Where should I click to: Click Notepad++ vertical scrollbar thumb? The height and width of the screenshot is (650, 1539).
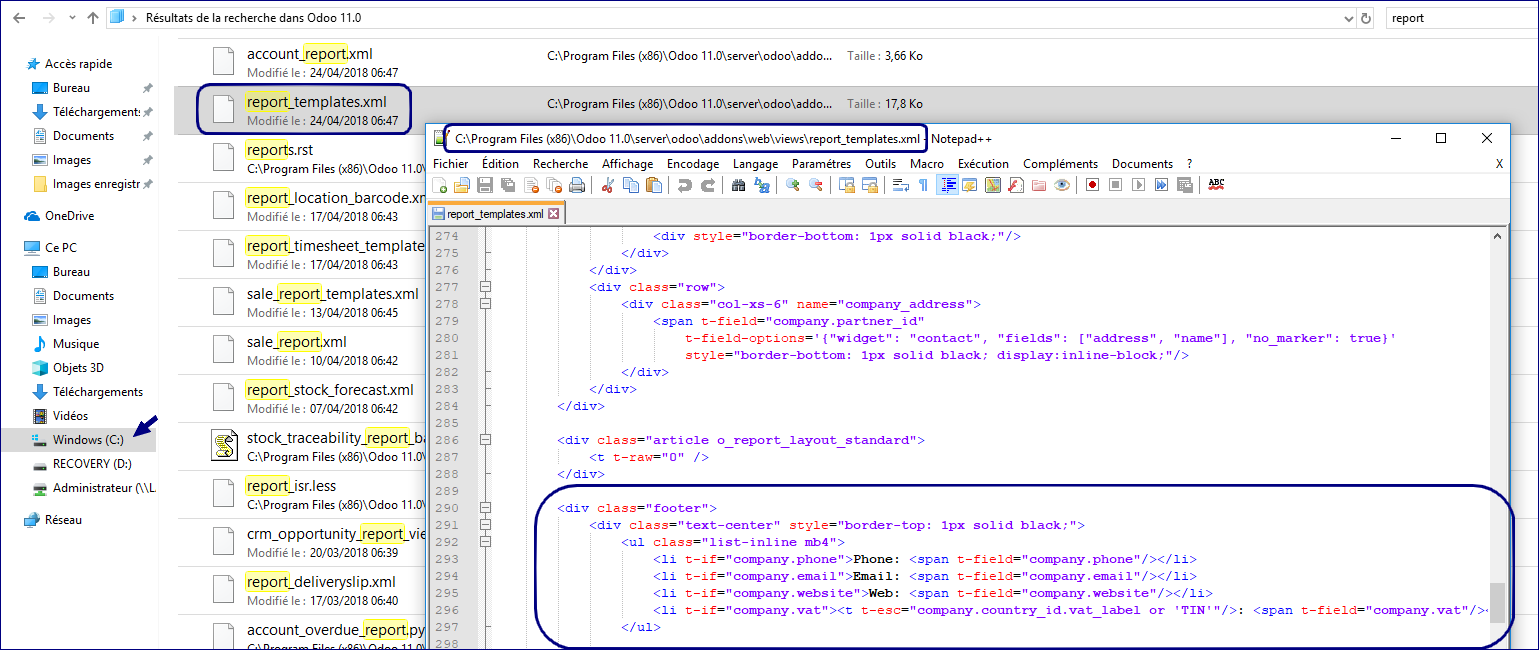tap(1497, 602)
